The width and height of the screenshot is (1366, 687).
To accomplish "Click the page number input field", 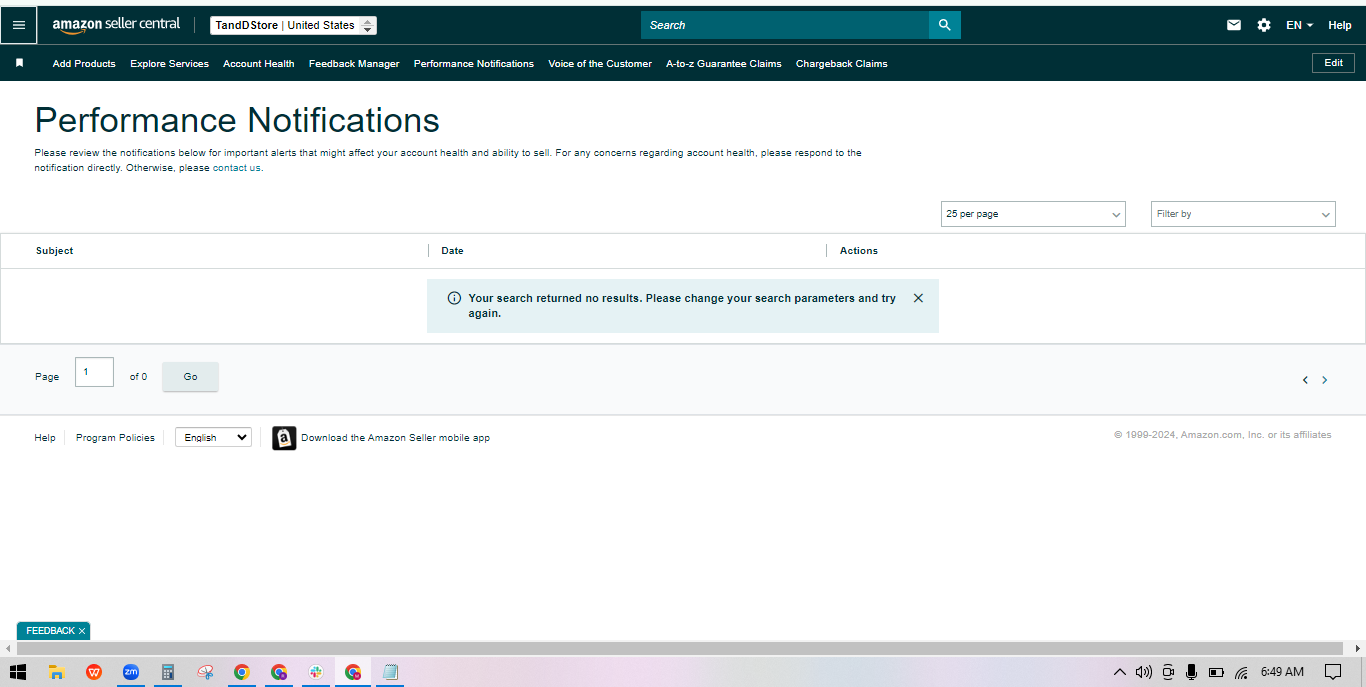I will click(94, 372).
